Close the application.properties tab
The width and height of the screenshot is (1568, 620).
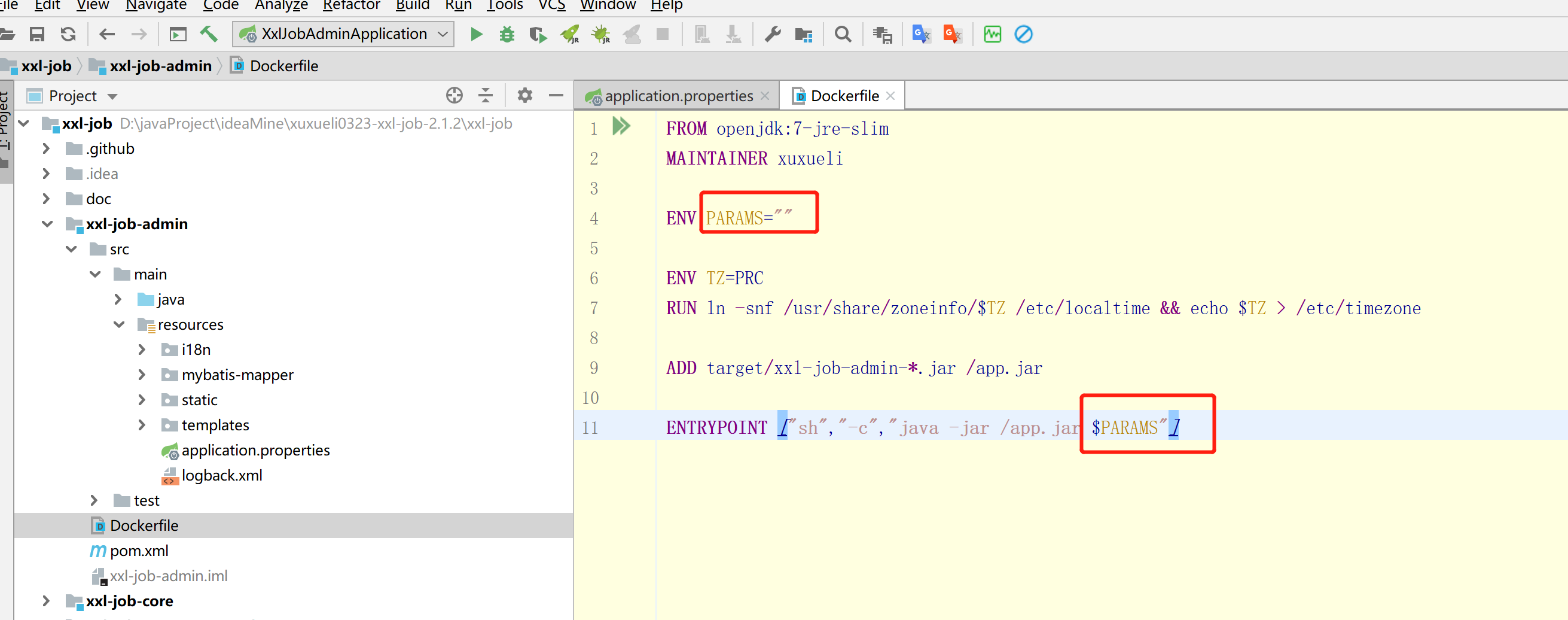coord(765,96)
